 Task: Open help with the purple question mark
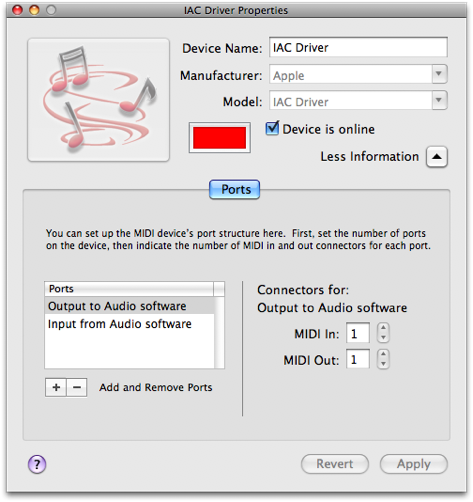[37, 464]
